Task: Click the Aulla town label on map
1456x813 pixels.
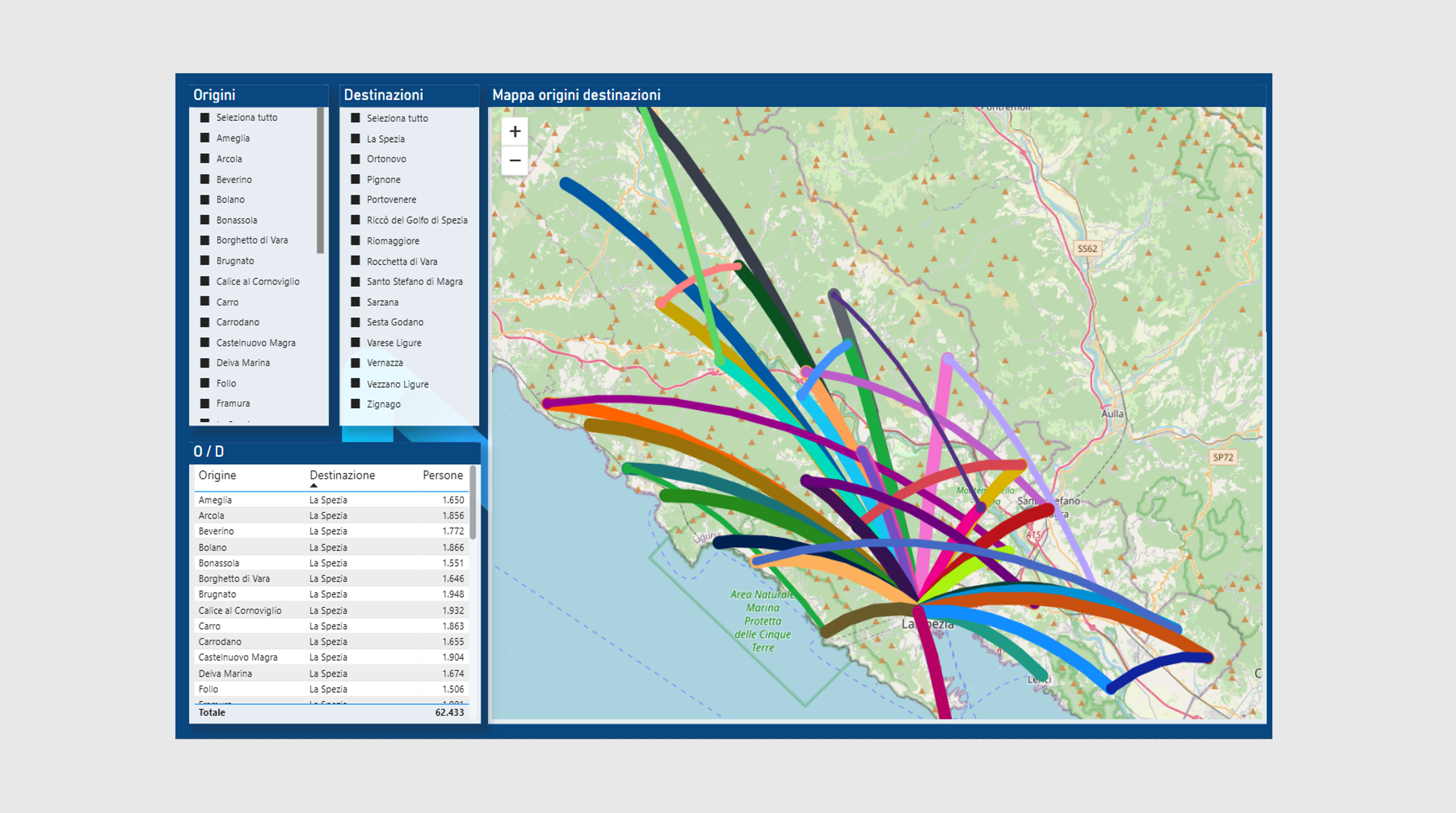Action: [x=1112, y=414]
